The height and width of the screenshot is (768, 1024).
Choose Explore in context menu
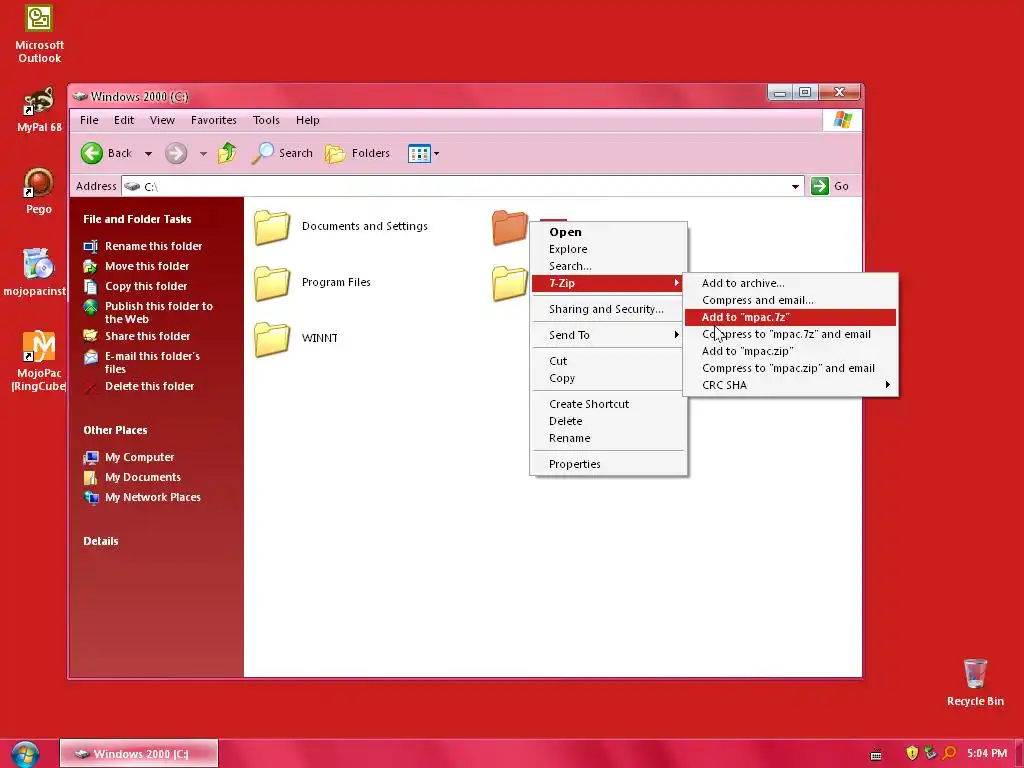[x=608, y=249]
